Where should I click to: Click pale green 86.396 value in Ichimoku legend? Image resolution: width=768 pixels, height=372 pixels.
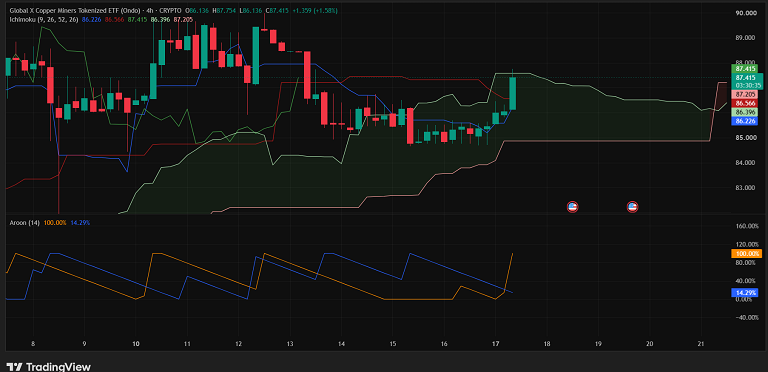click(160, 20)
